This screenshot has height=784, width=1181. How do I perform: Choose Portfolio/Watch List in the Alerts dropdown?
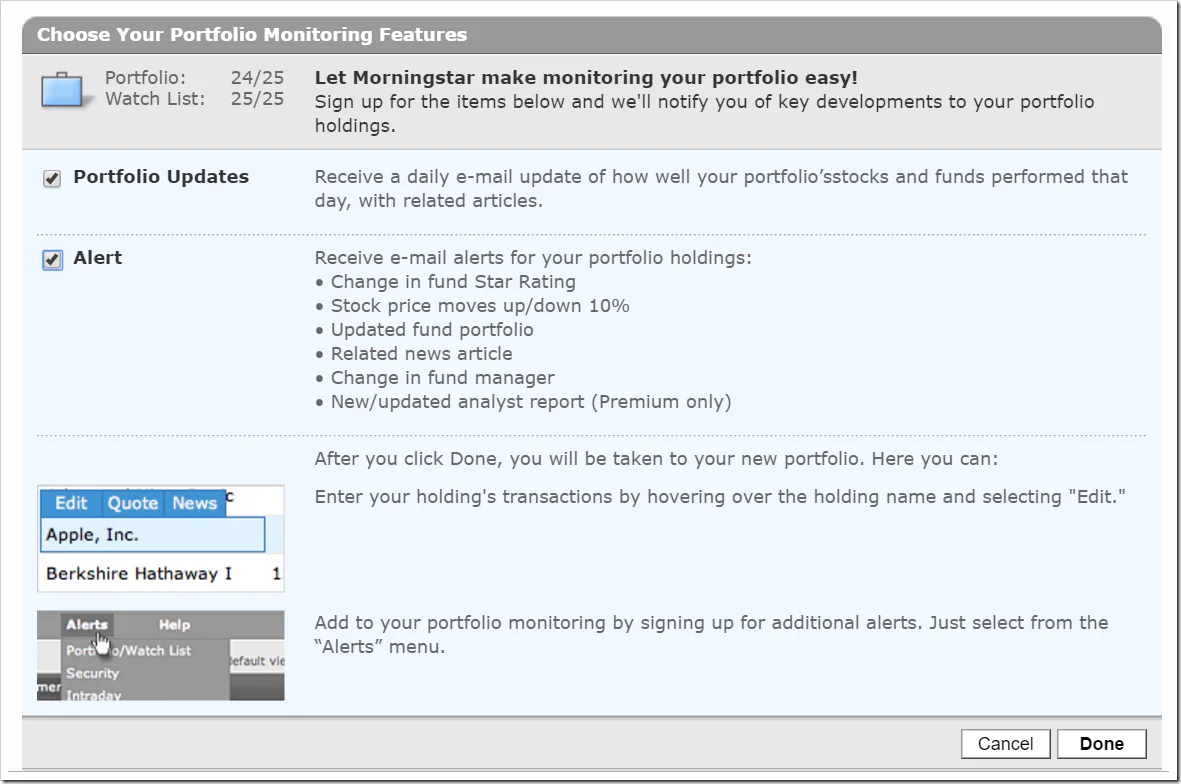pos(128,650)
